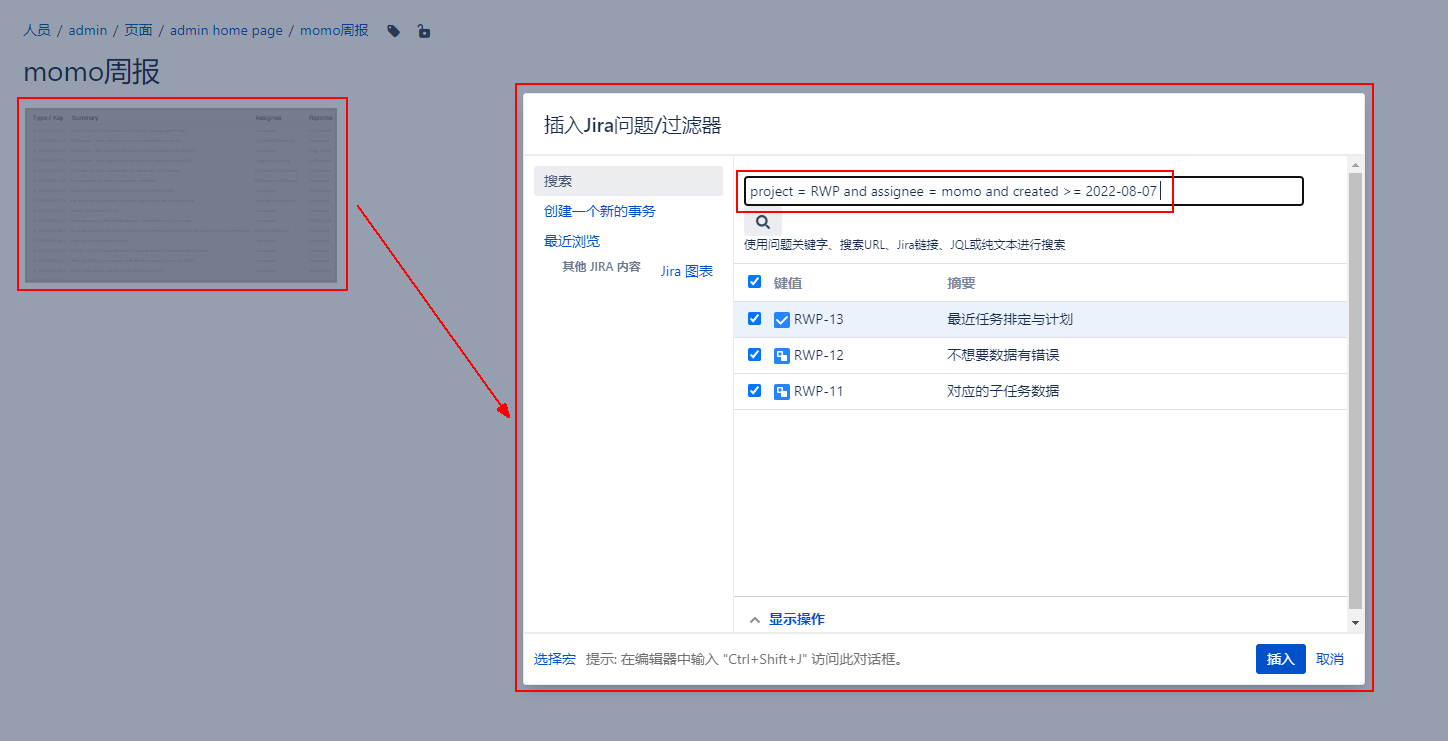Uncheck the RWP-13 issue checkbox
This screenshot has width=1448, height=741.
point(755,319)
